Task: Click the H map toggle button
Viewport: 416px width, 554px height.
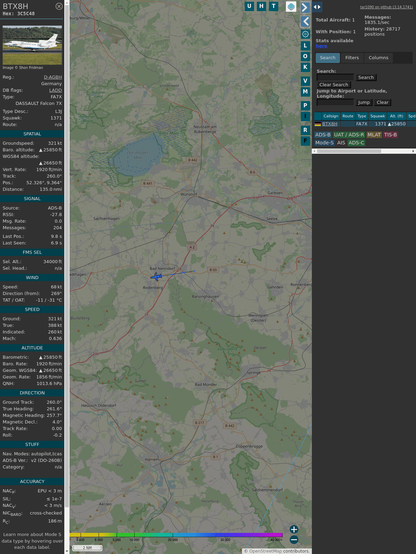Action: tap(261, 6)
